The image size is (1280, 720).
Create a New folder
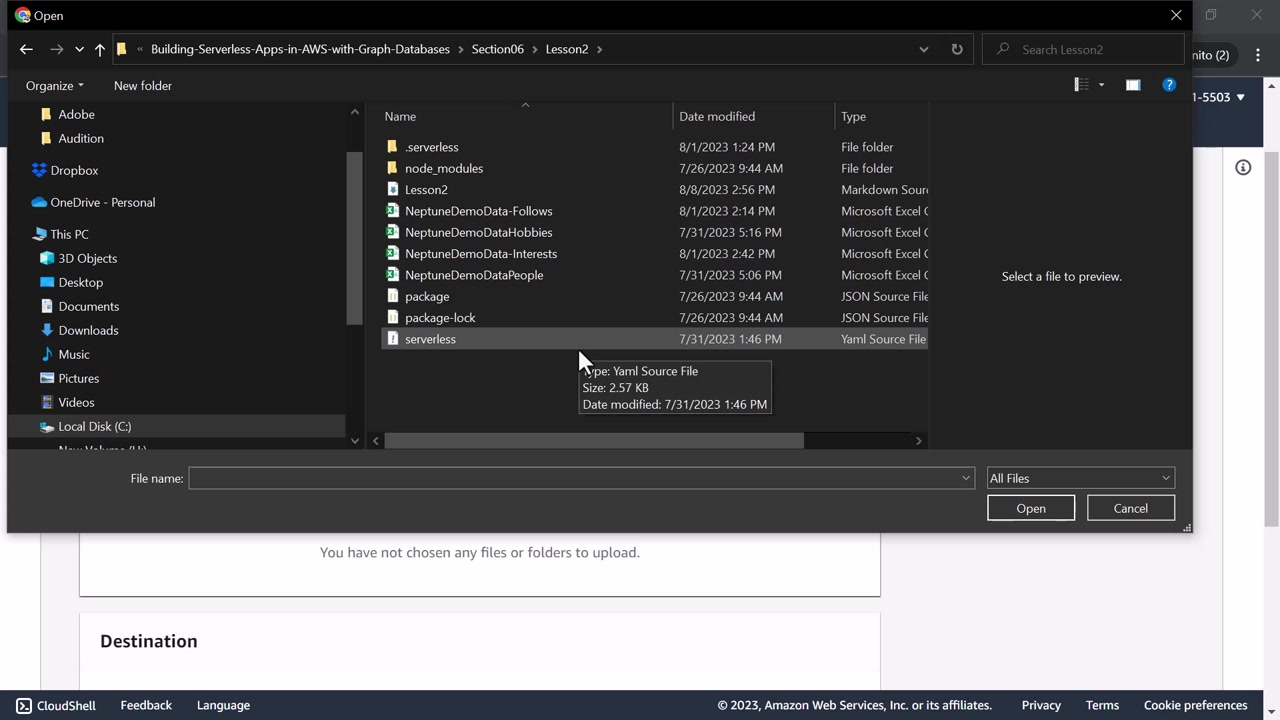point(143,86)
